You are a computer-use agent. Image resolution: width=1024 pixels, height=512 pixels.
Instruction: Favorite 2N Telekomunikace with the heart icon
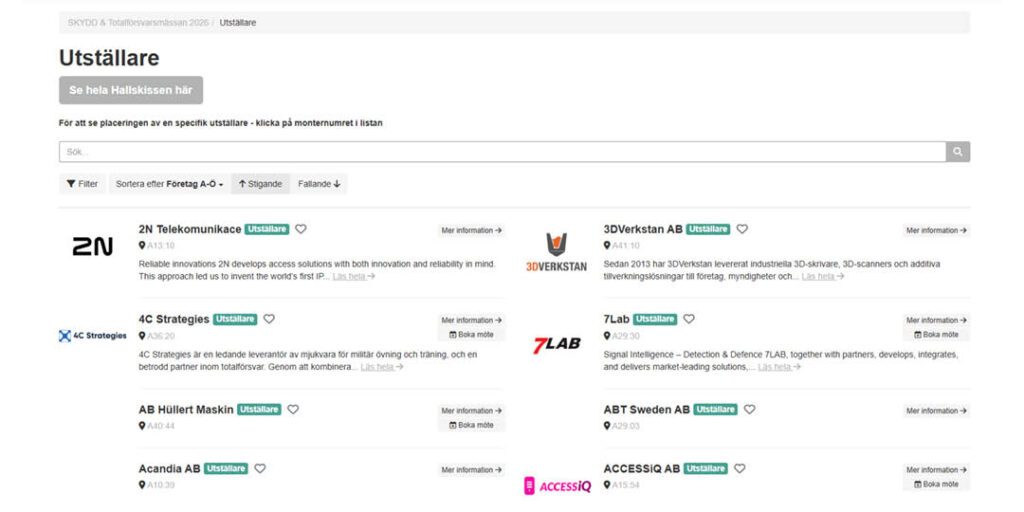click(x=300, y=229)
